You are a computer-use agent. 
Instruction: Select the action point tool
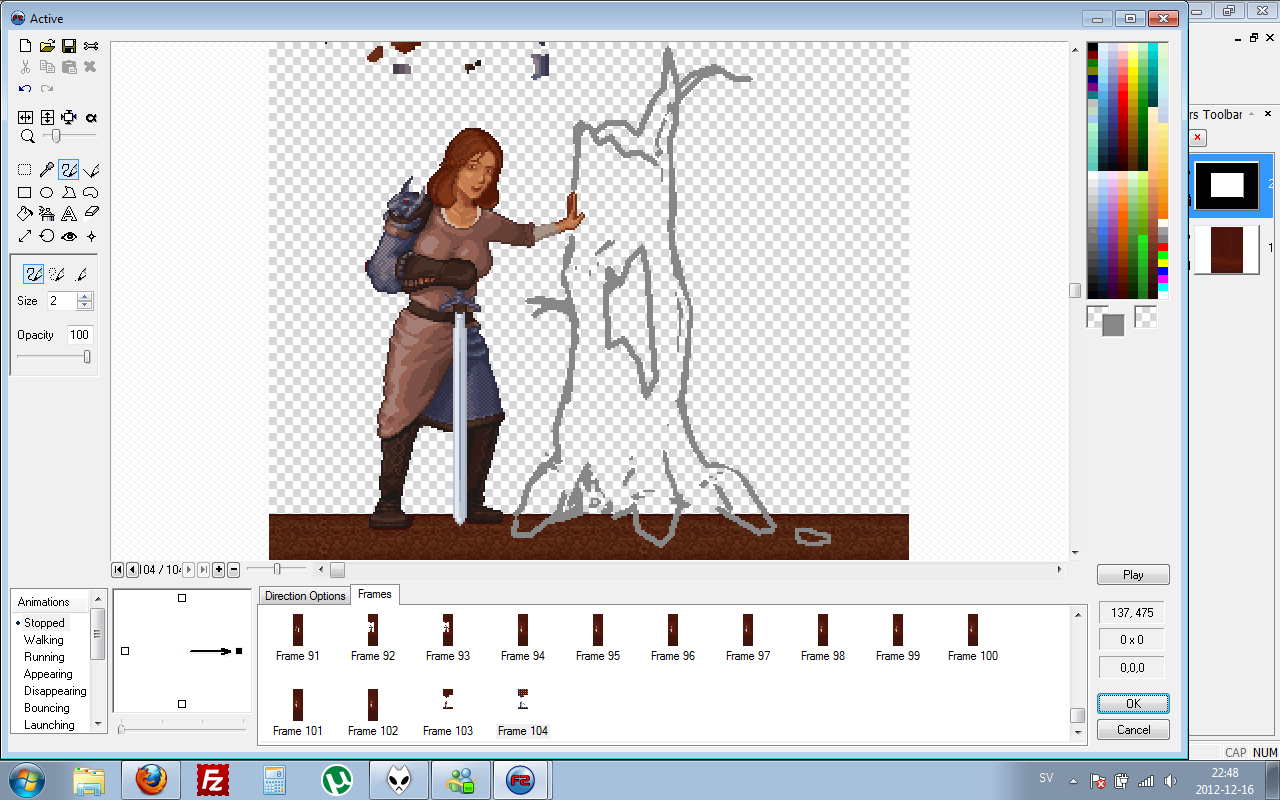91,236
